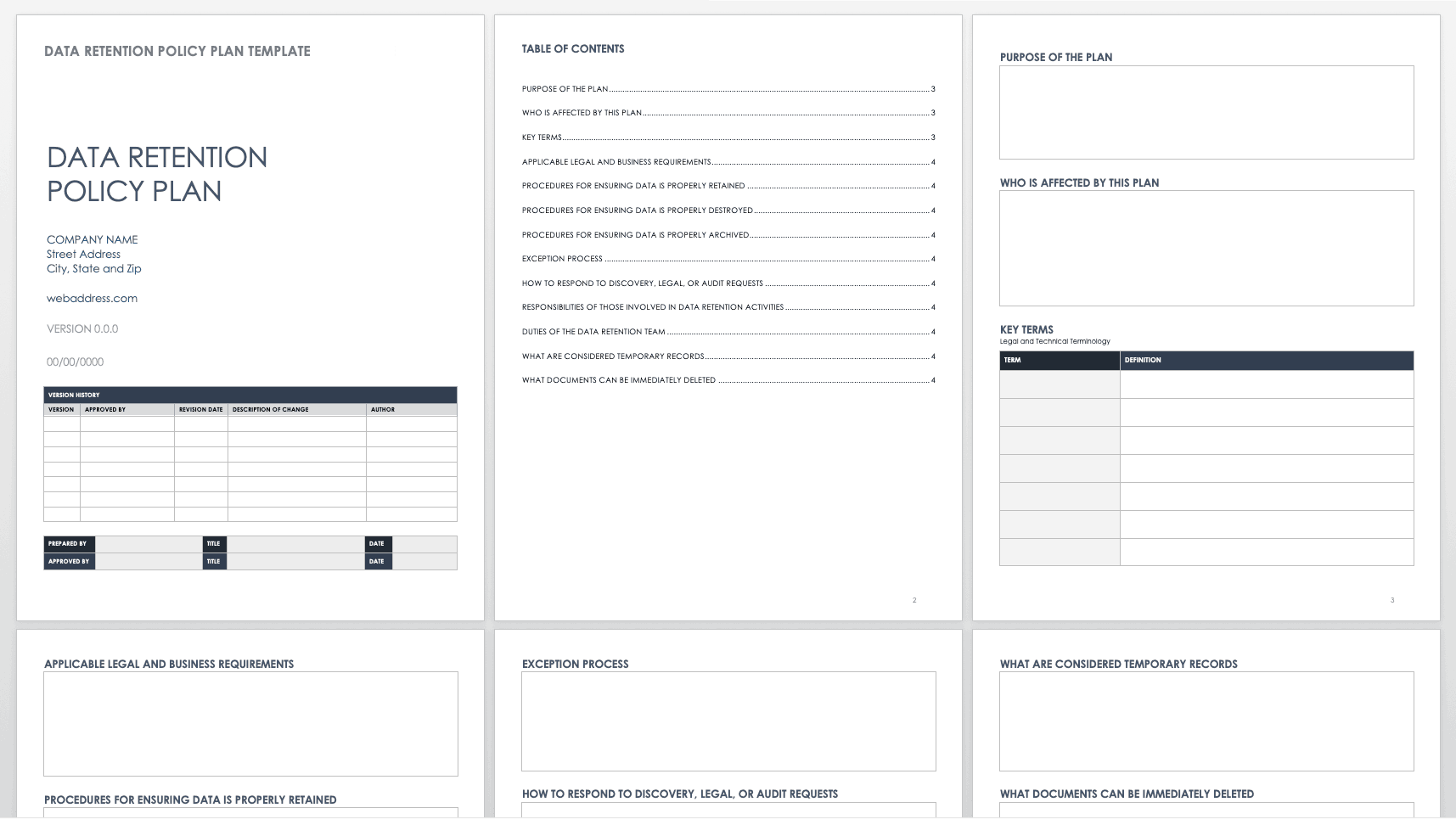1456x819 pixels.
Task: Click the 00/00/0000 date placeholder
Action: pyautogui.click(x=75, y=362)
